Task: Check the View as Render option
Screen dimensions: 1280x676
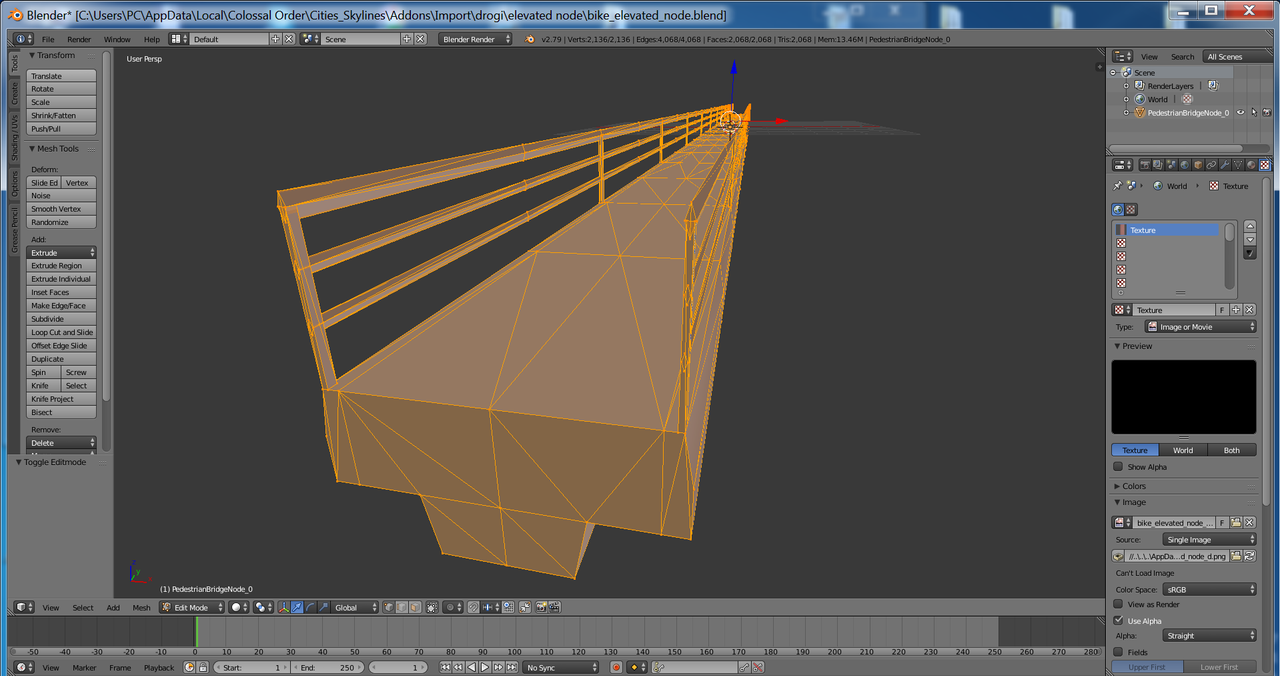Action: pos(1118,604)
